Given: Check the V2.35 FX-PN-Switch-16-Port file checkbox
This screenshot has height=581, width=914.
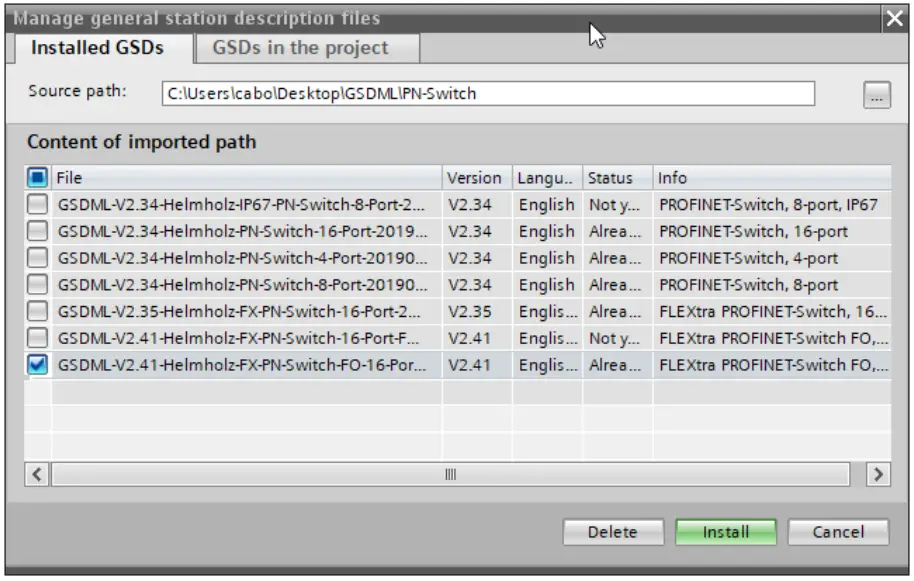Looking at the screenshot, I should click(x=37, y=311).
